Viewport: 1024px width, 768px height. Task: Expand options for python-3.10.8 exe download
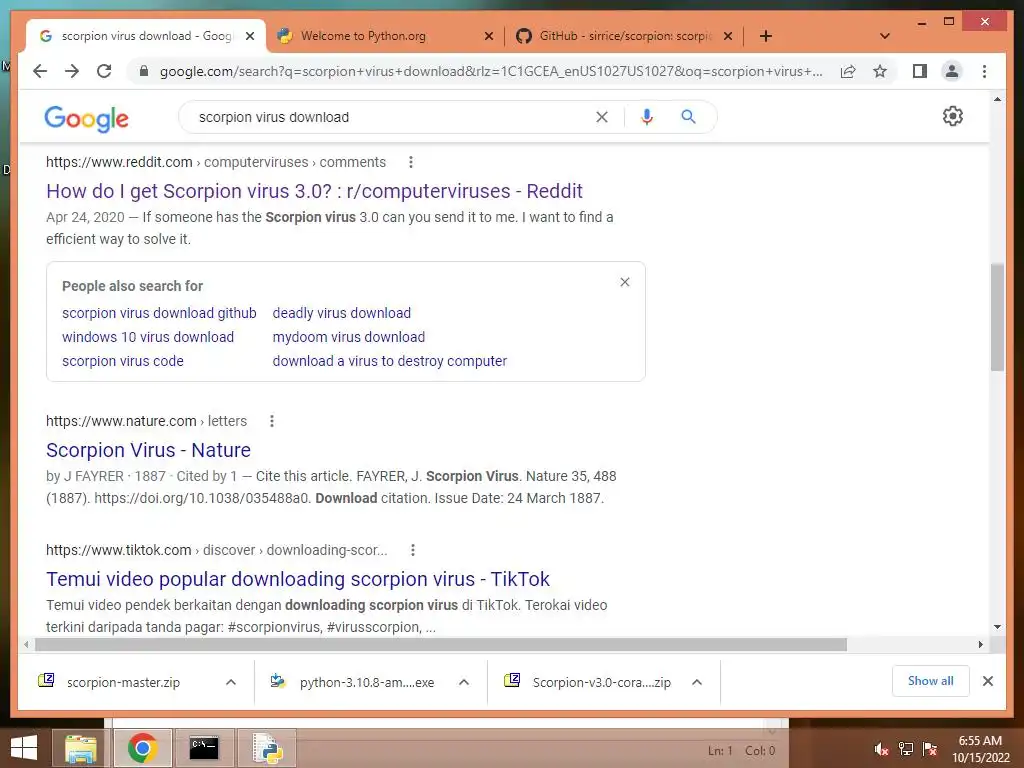click(464, 682)
